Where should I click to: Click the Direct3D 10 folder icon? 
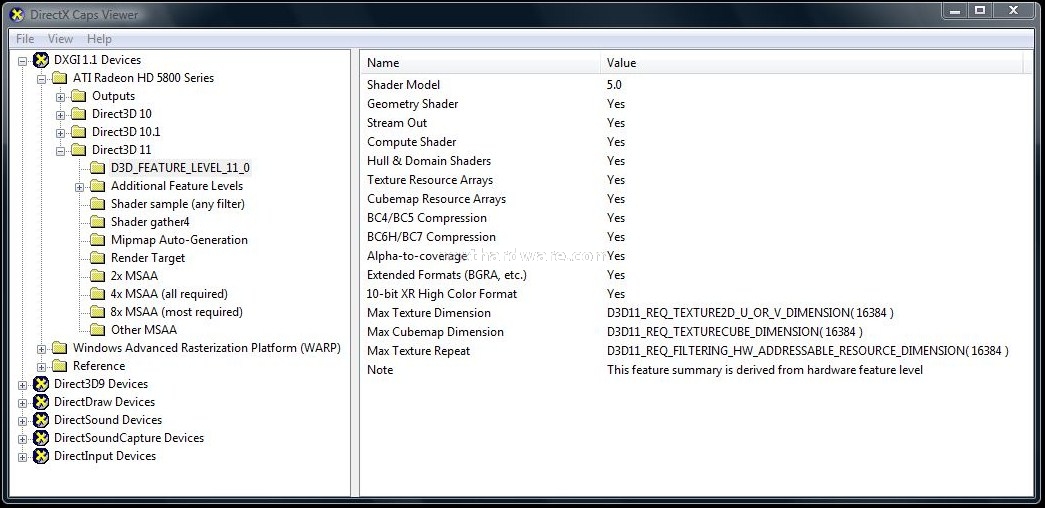click(79, 114)
